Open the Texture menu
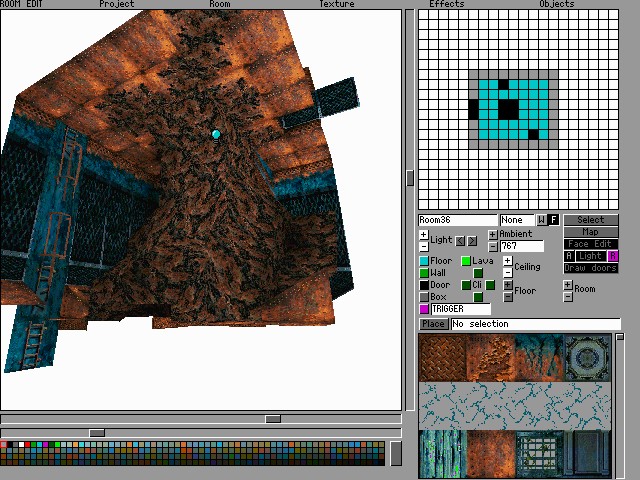640x480 pixels. (336, 4)
